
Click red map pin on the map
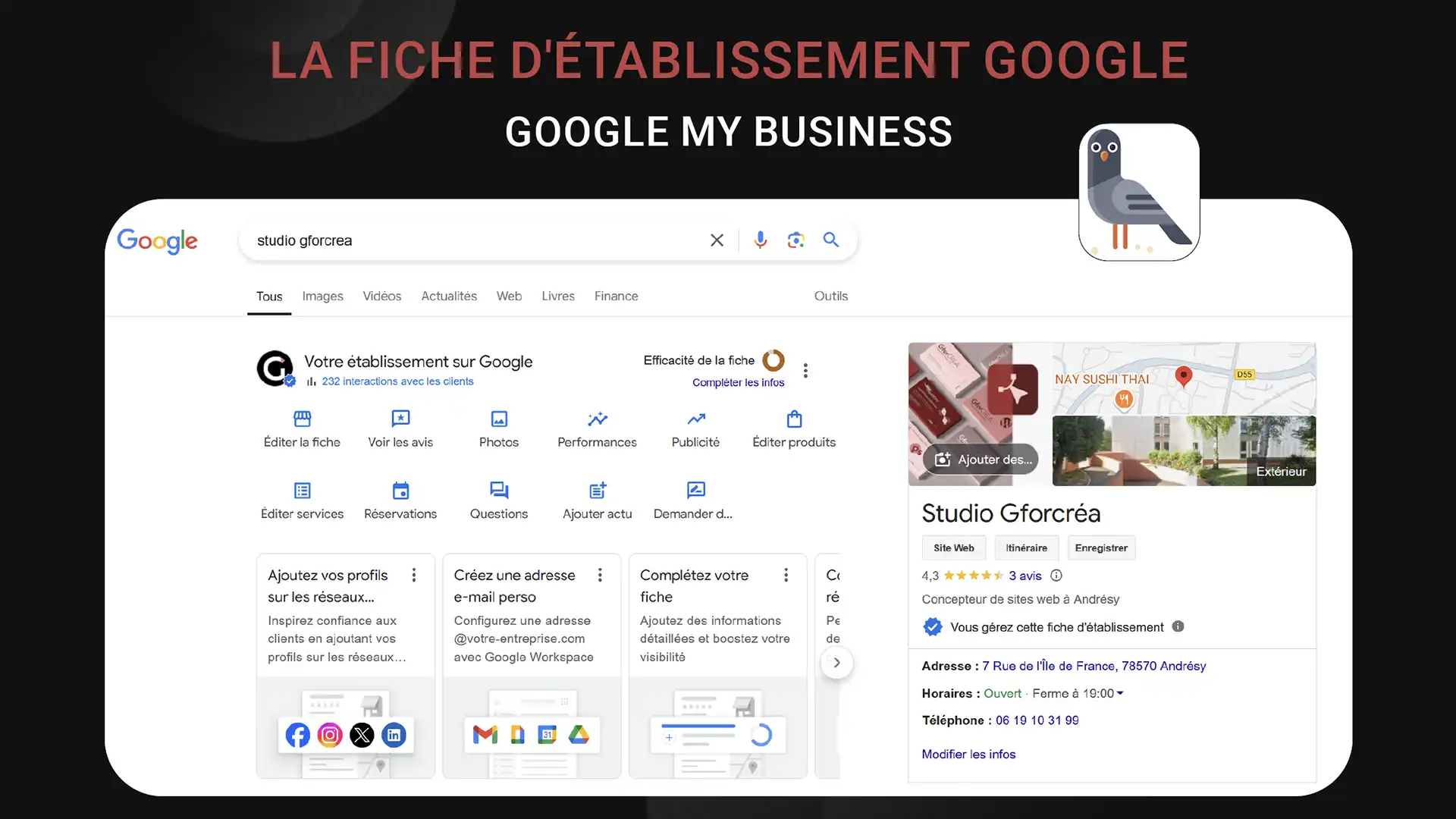pyautogui.click(x=1183, y=376)
